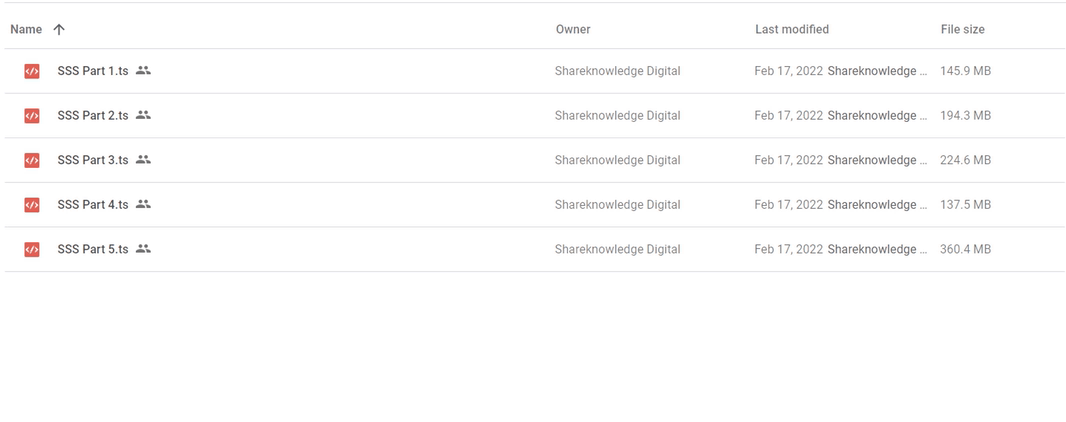Click Shareknowledge Digital owner of SSS Part 1.ts
The width and height of the screenshot is (1066, 422).
(x=617, y=71)
